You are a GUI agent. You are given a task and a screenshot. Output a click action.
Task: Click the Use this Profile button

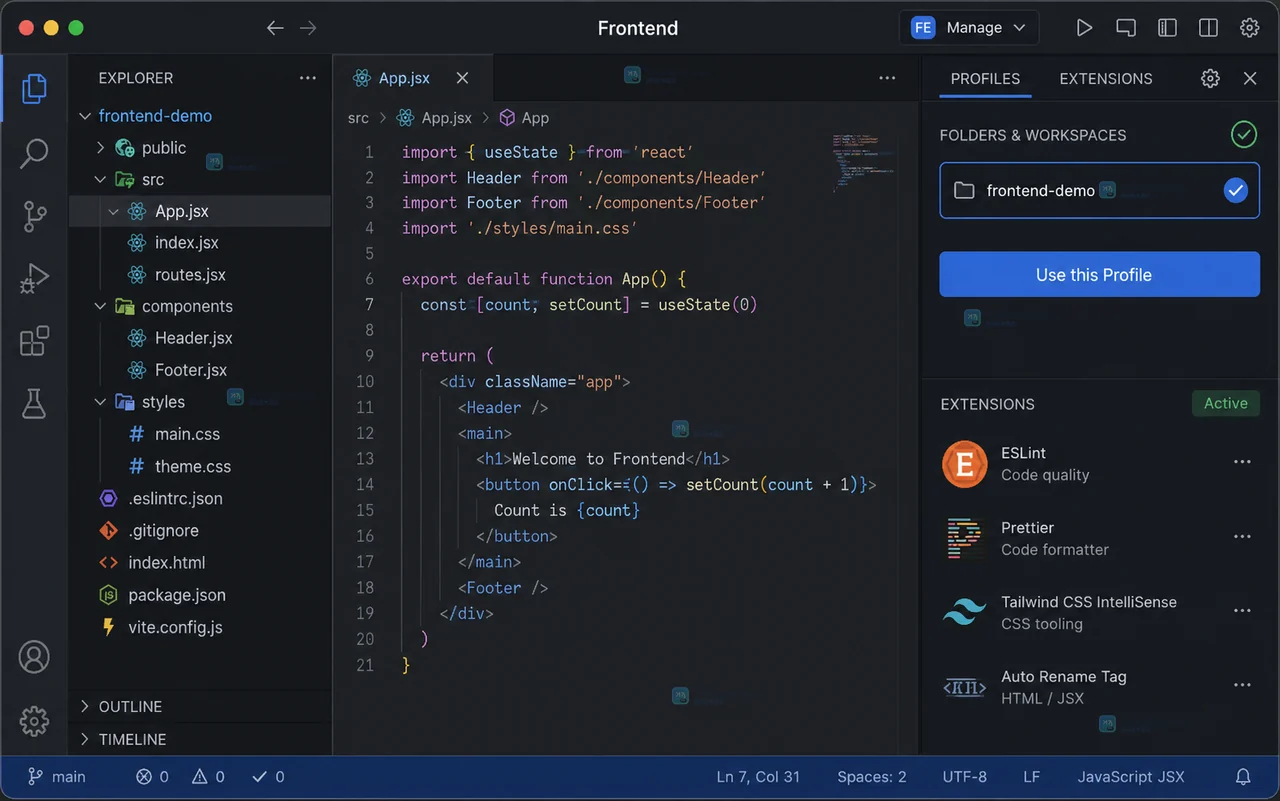(x=1099, y=274)
